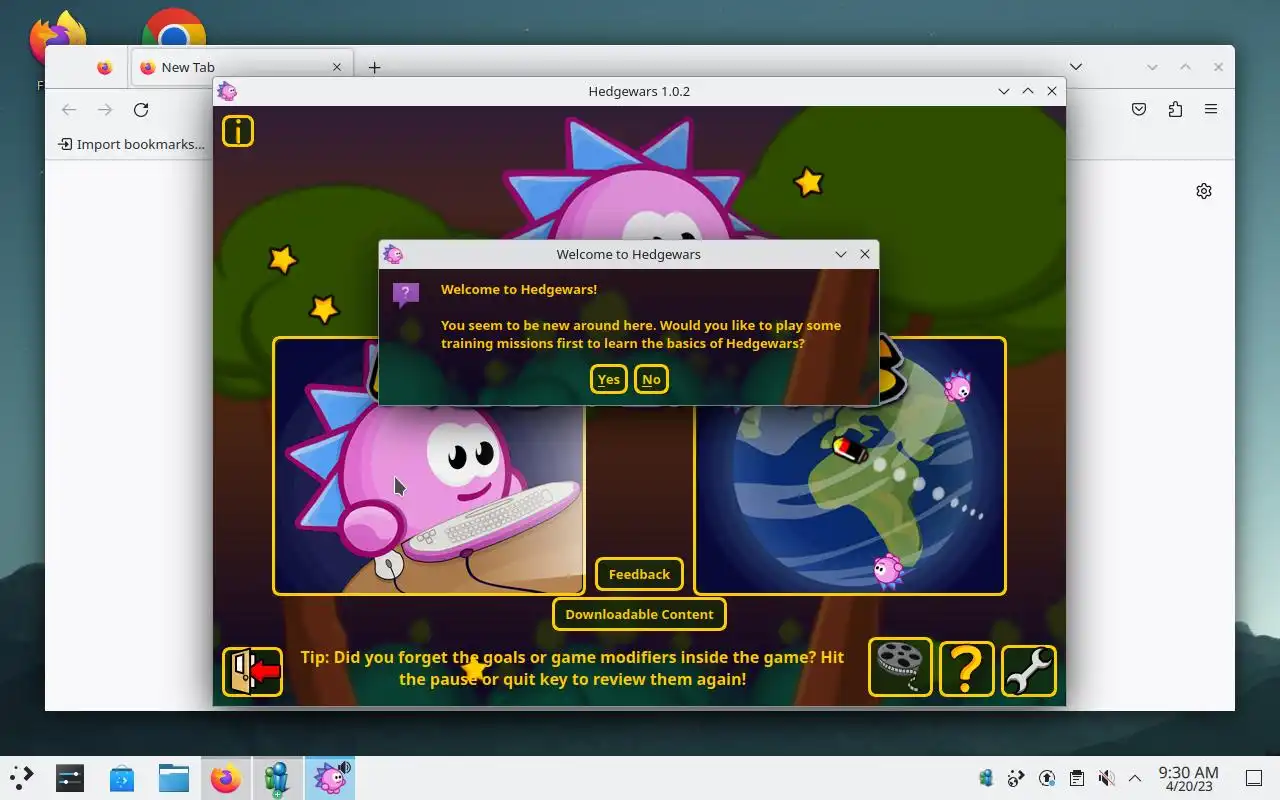Close the Welcome to Hedgewars dialog

[865, 254]
